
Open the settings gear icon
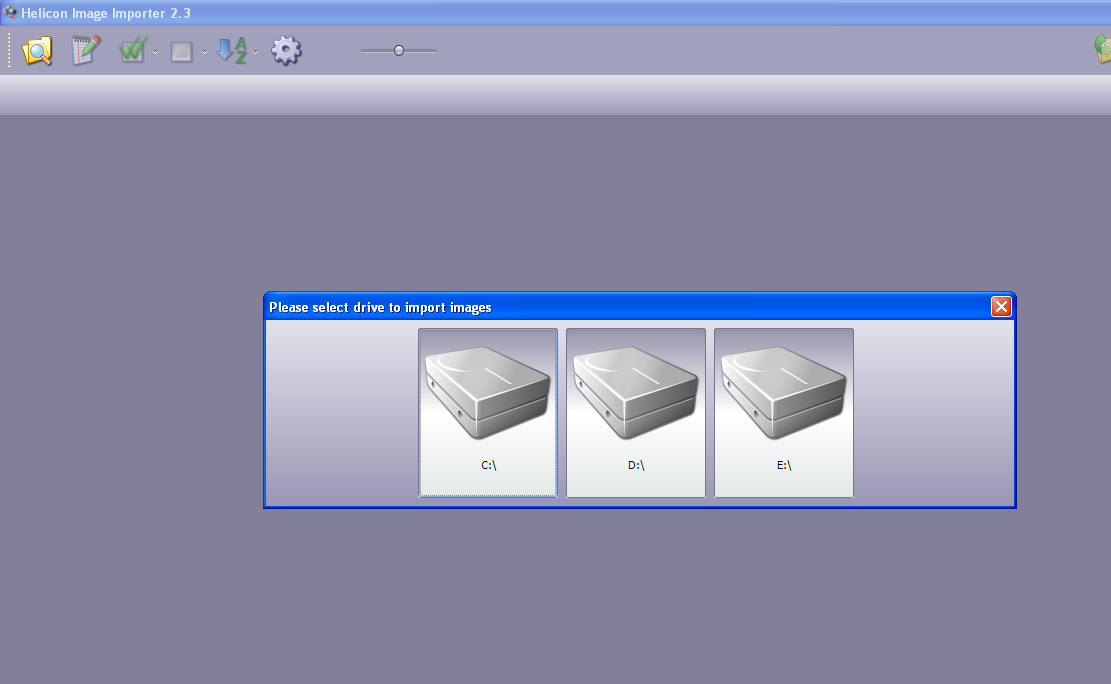coord(286,51)
